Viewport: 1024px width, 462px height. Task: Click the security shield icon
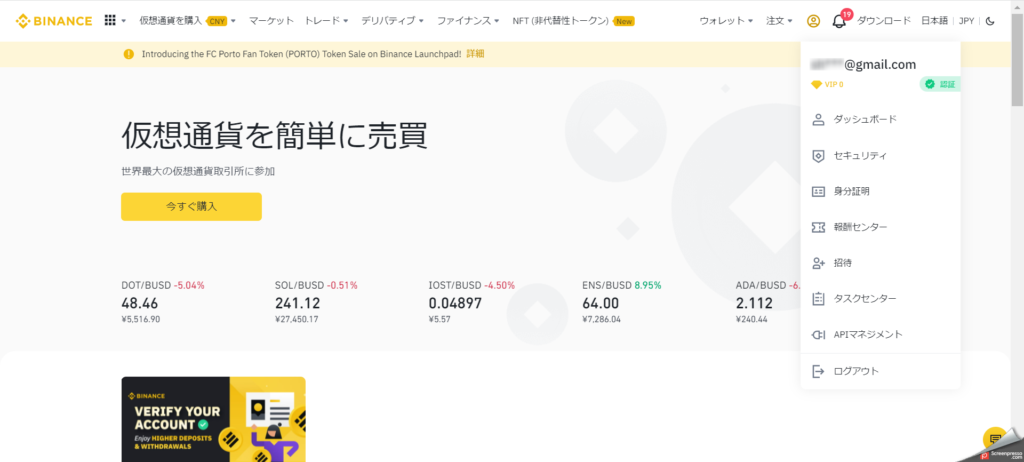818,156
